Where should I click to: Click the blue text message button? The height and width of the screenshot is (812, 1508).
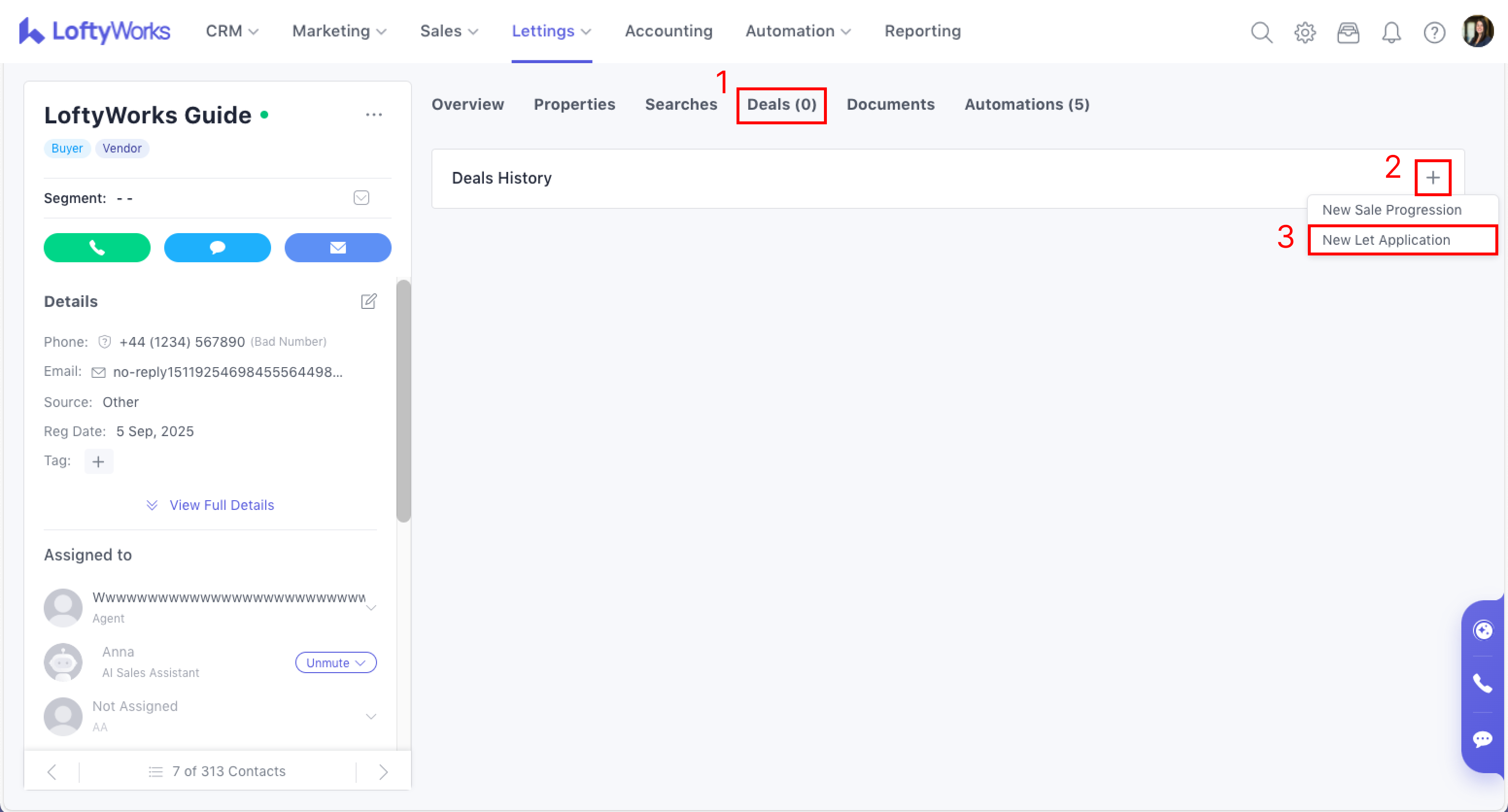click(217, 248)
